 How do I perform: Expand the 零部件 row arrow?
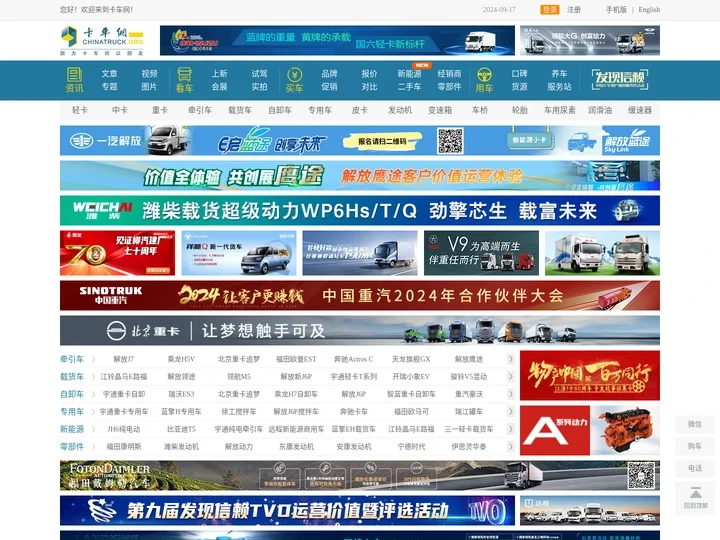(511, 446)
